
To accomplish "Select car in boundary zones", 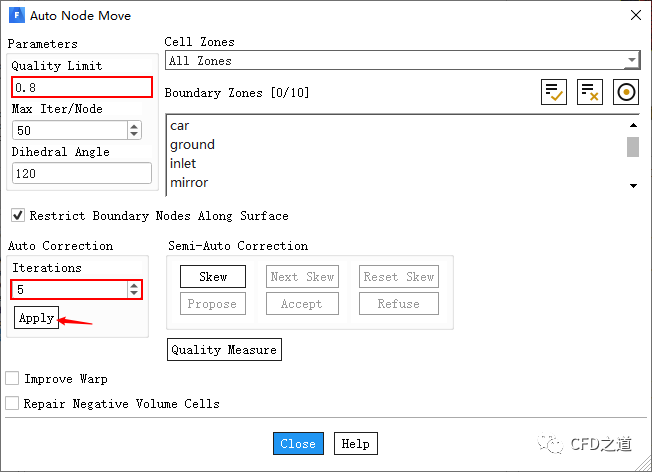I will tap(180, 126).
